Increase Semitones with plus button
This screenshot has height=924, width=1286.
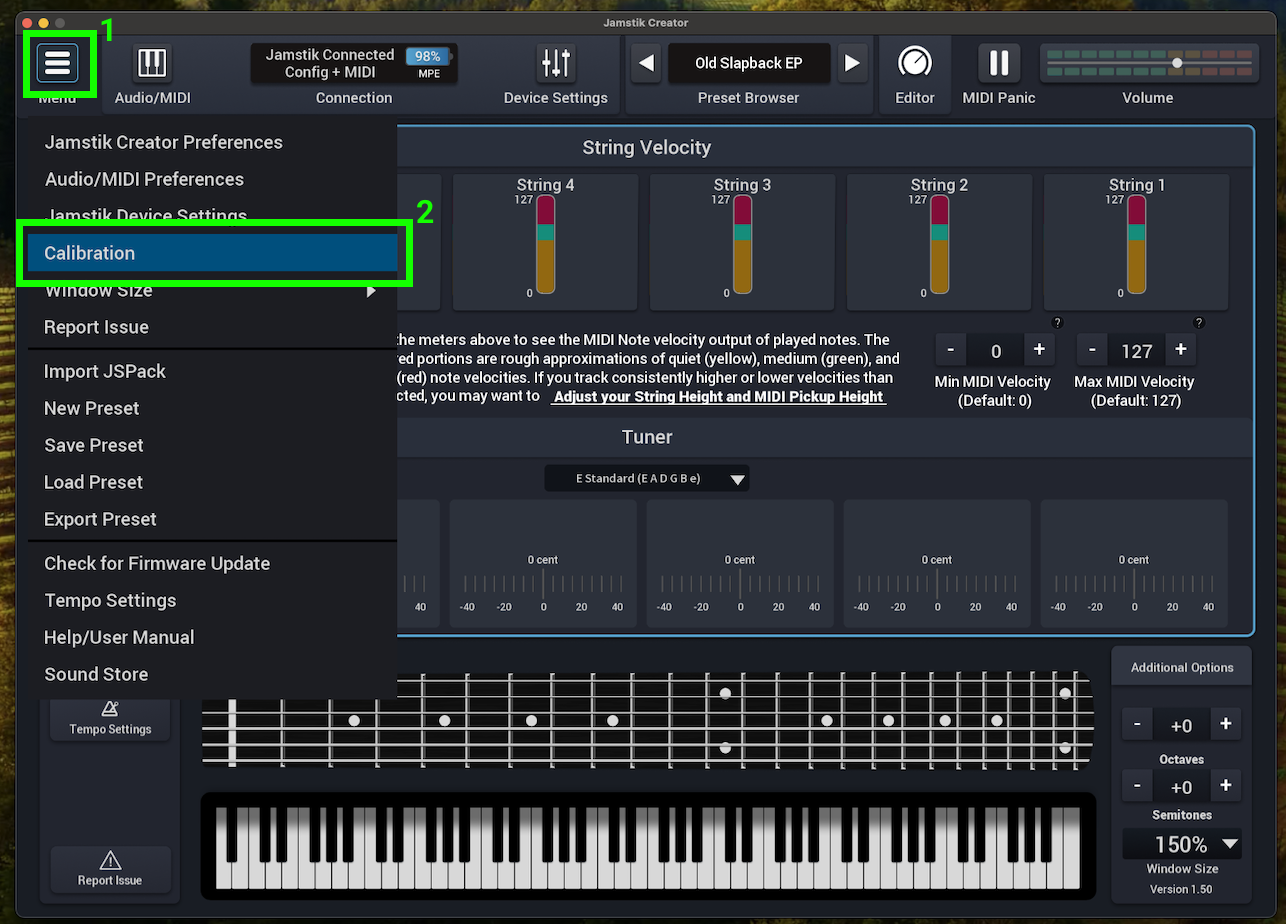point(1226,786)
